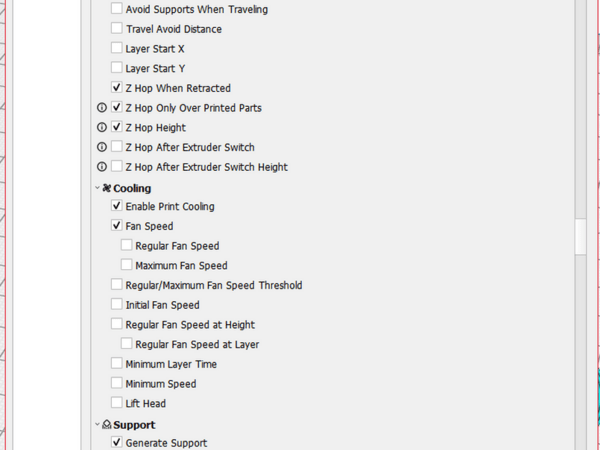Uncheck Z Hop When Retracted
Screen dimensions: 600x450
[x=117, y=88]
